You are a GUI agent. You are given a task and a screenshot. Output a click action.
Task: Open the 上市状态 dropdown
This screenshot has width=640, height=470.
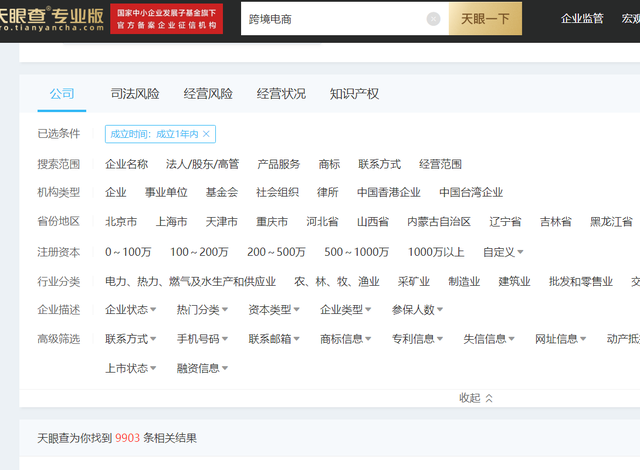tap(130, 368)
